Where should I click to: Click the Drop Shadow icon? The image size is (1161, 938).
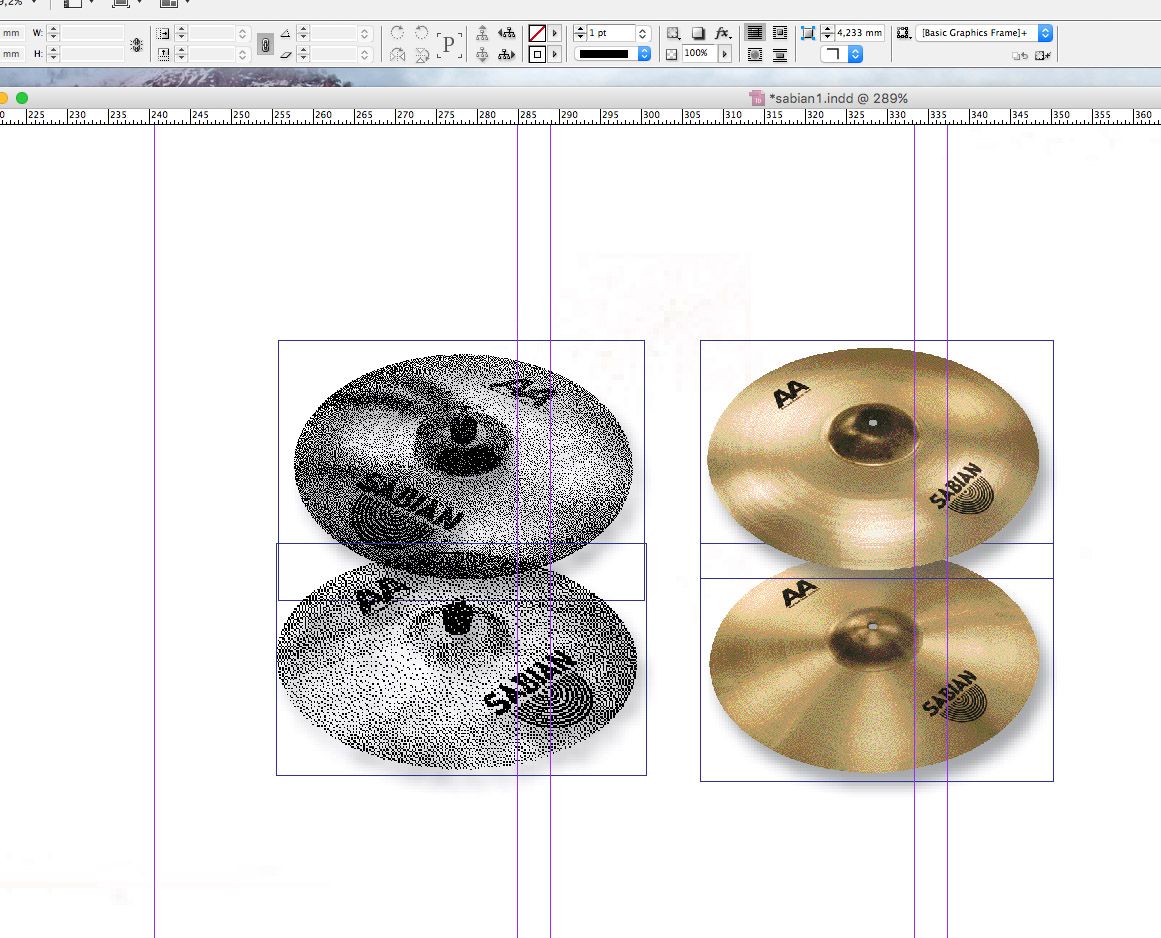698,33
